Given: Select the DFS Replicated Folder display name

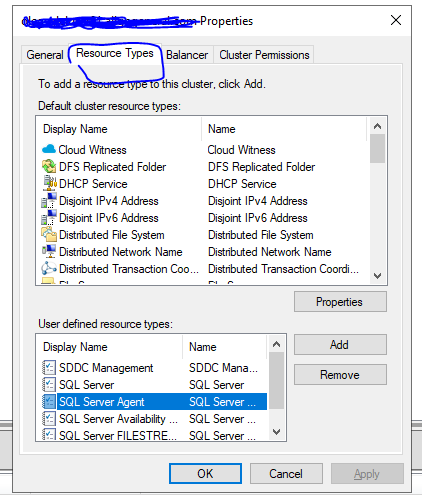Looking at the screenshot, I should click(113, 167).
